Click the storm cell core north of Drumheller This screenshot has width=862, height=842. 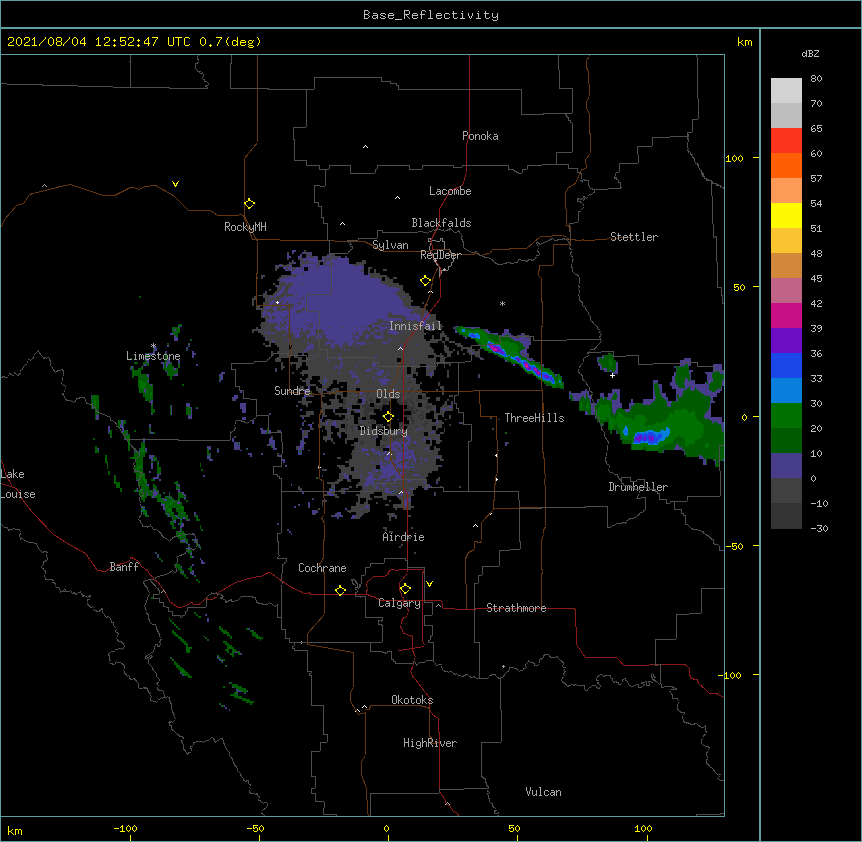point(651,436)
